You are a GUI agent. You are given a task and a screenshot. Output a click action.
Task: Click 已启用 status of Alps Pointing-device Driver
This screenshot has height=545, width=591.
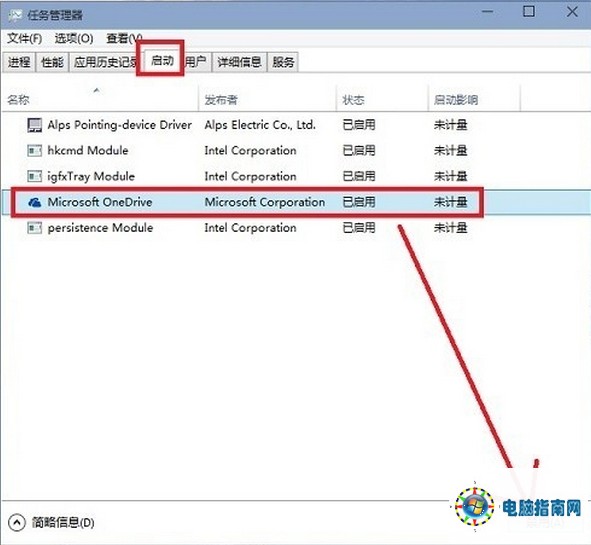coord(359,125)
